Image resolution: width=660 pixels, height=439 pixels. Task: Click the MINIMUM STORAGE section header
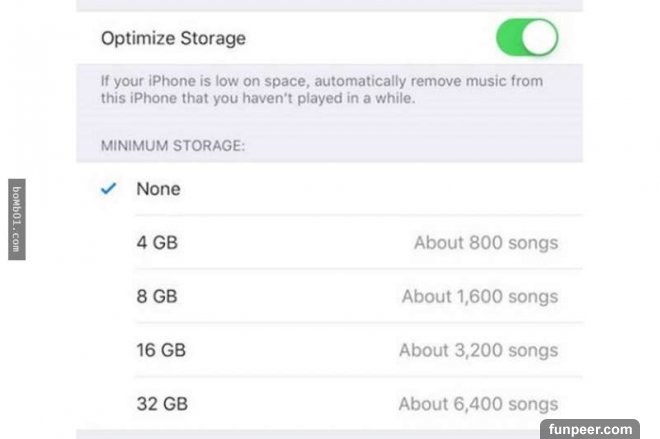(173, 146)
